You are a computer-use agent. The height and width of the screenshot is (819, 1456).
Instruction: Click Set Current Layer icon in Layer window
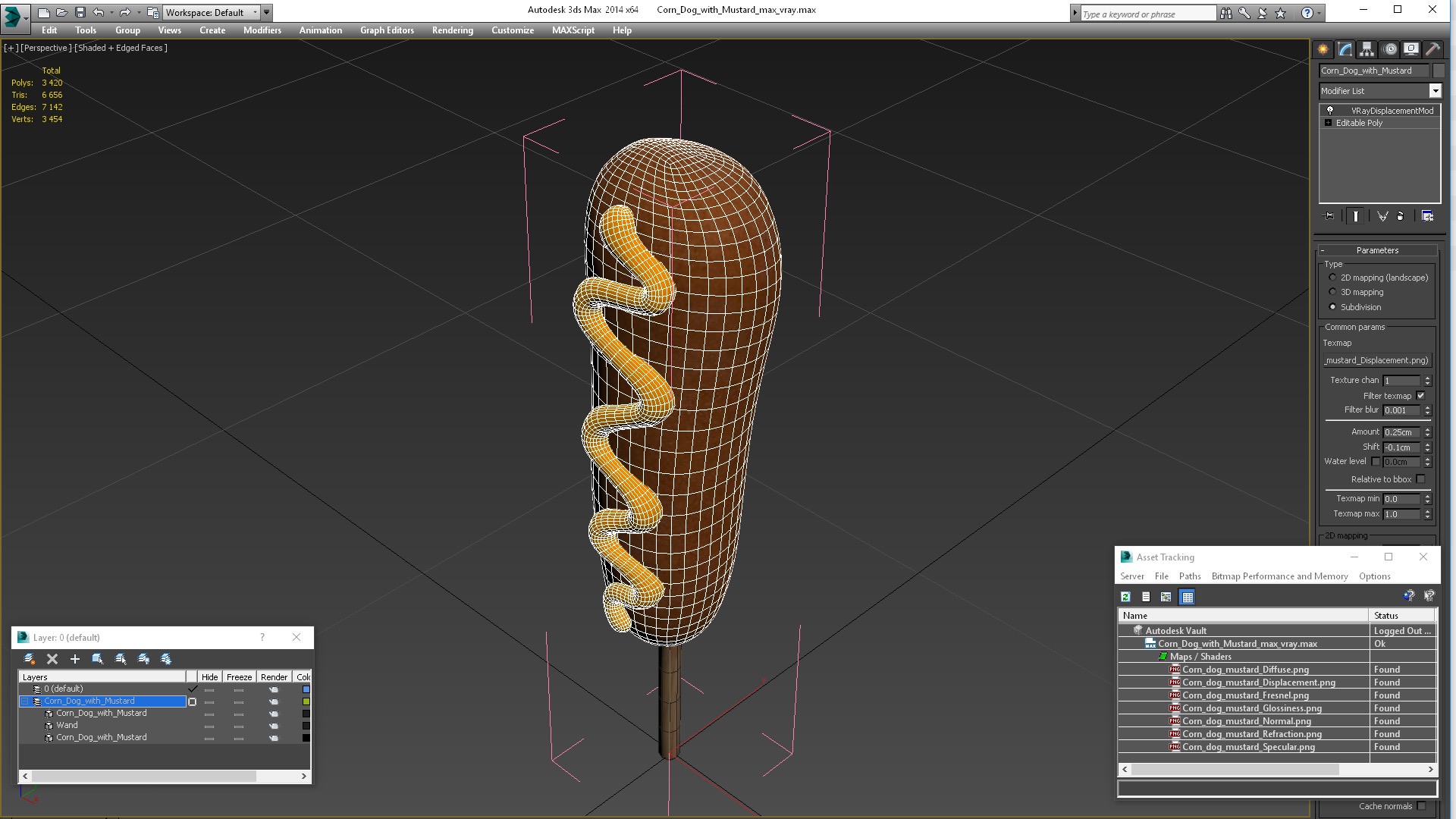click(121, 659)
